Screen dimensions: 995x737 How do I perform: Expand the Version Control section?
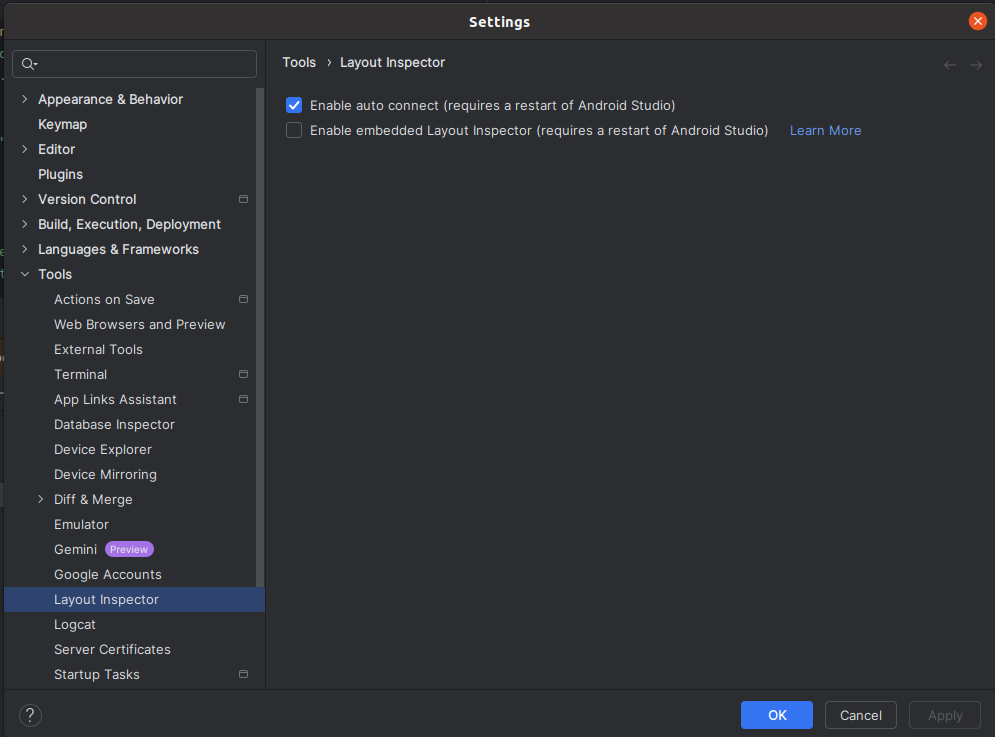point(25,199)
